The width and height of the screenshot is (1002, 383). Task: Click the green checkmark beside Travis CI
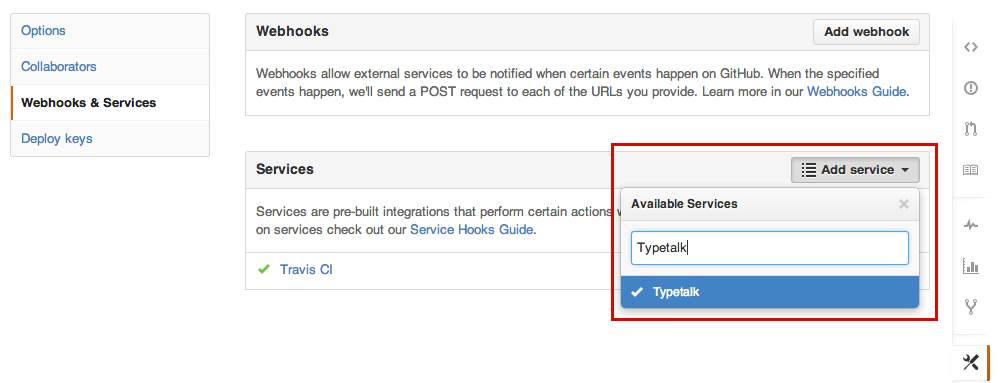click(263, 270)
